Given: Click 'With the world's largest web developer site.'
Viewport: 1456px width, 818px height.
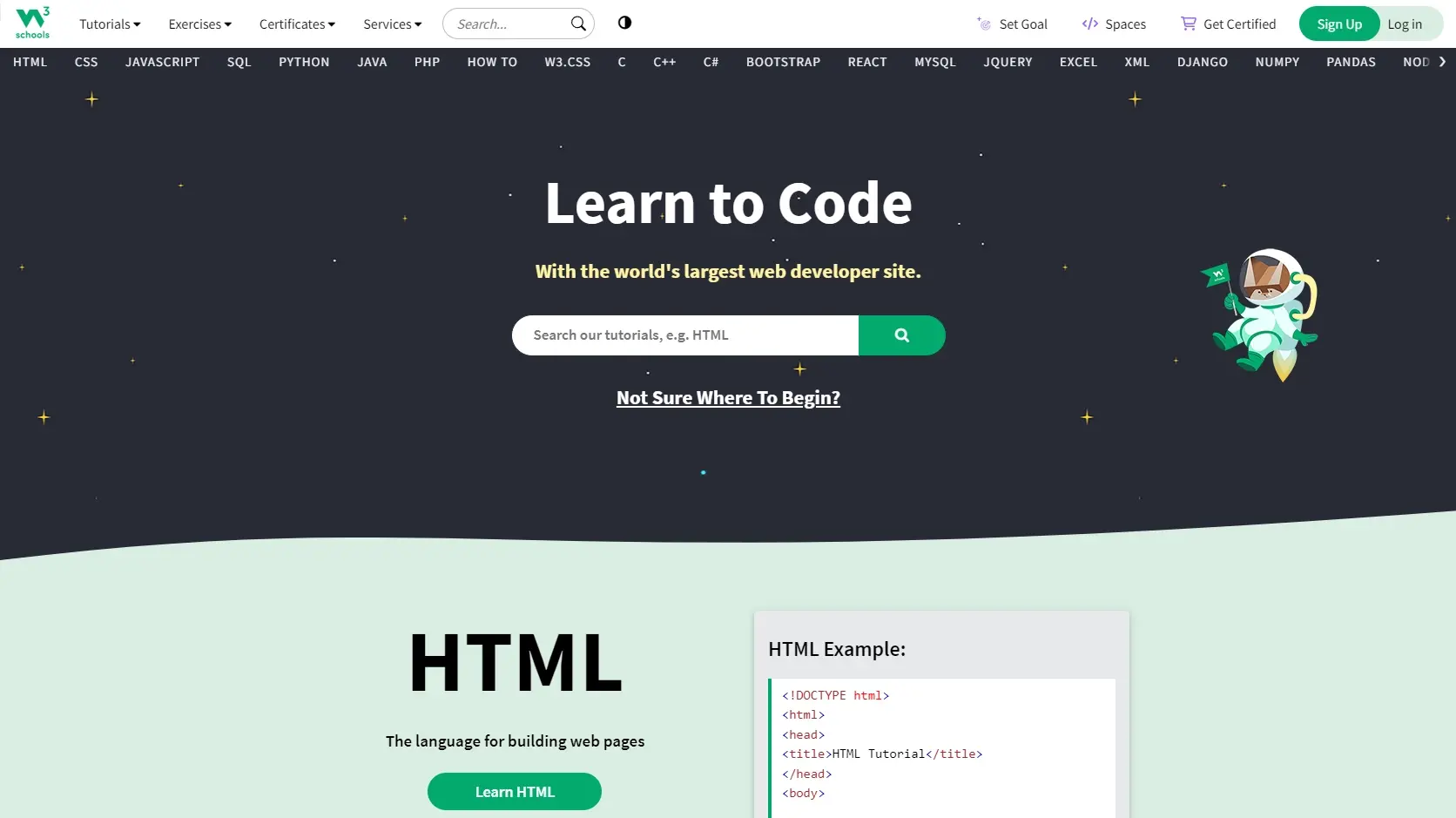Looking at the screenshot, I should click(x=728, y=272).
